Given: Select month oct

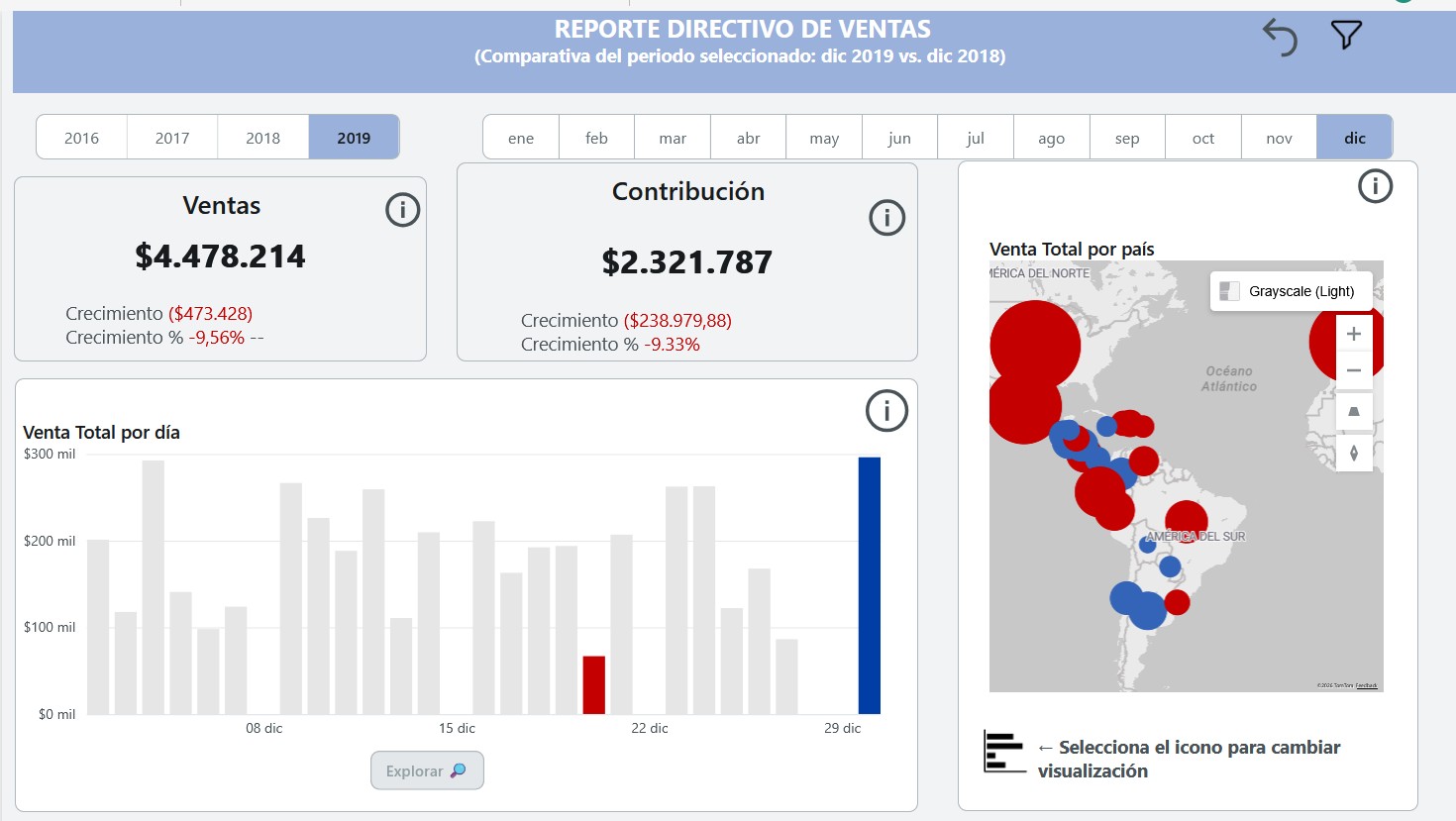Looking at the screenshot, I should 1203,138.
